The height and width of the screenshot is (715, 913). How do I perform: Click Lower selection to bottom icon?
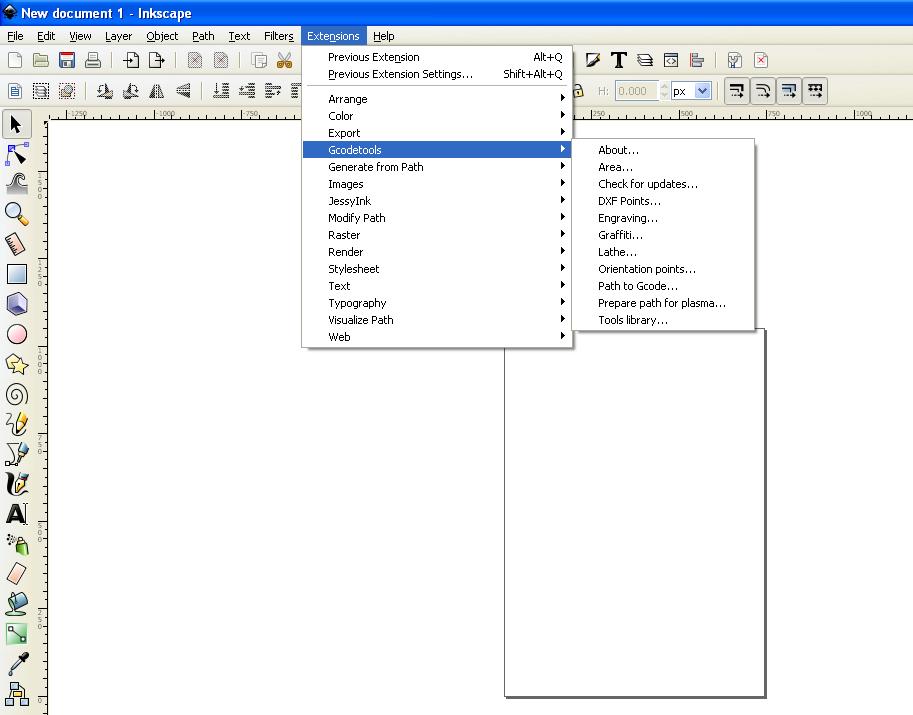click(x=221, y=91)
